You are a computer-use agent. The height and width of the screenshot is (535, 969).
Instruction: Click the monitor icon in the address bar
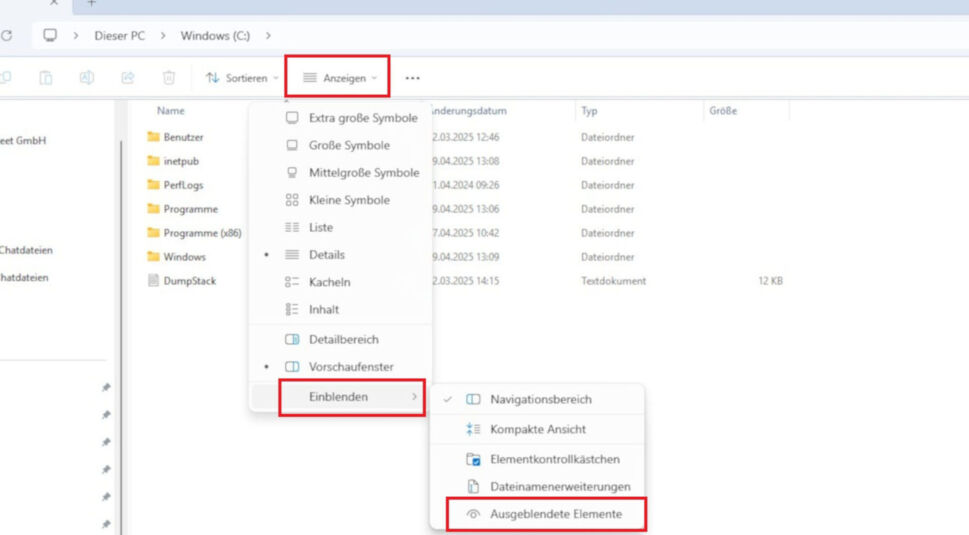tap(50, 36)
